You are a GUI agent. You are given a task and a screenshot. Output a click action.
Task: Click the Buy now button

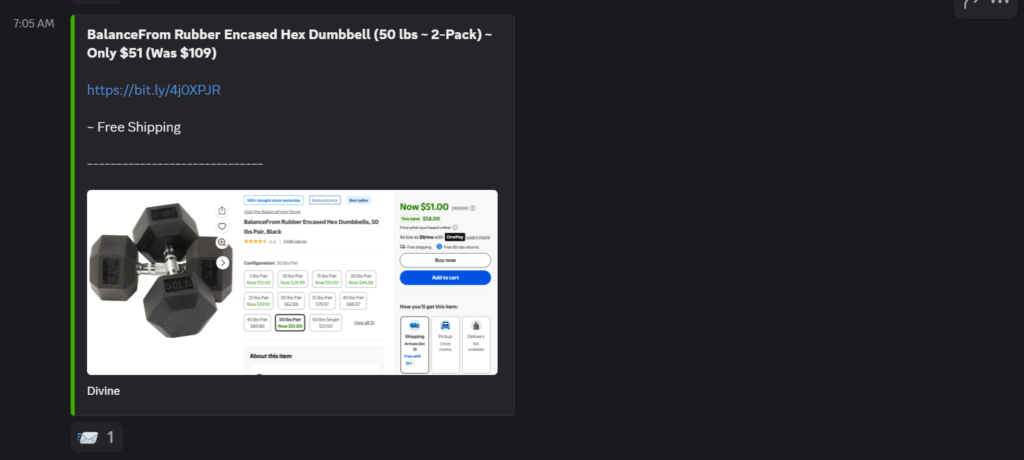tap(445, 259)
